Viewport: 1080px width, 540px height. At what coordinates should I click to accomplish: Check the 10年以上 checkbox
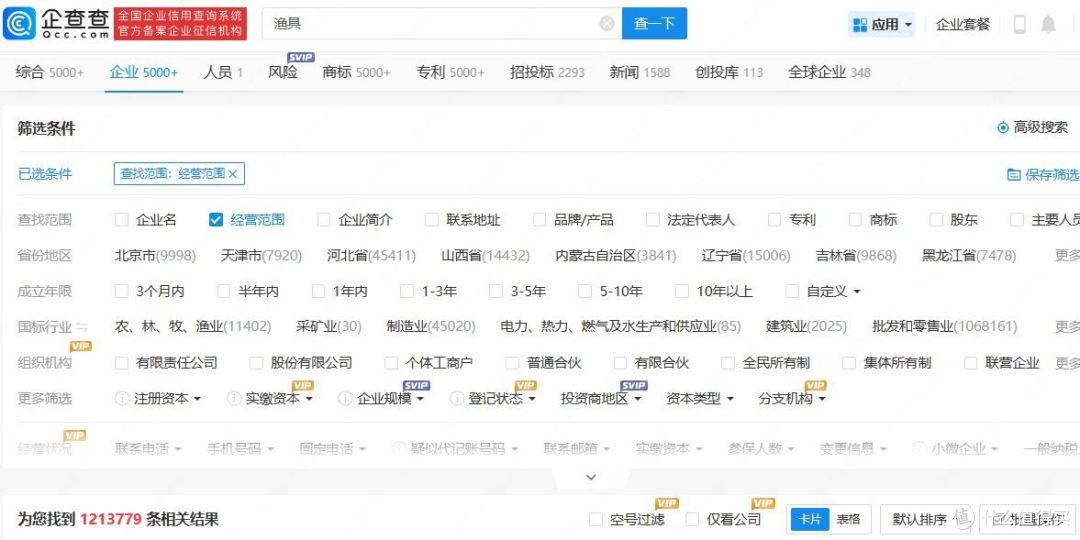click(x=683, y=291)
